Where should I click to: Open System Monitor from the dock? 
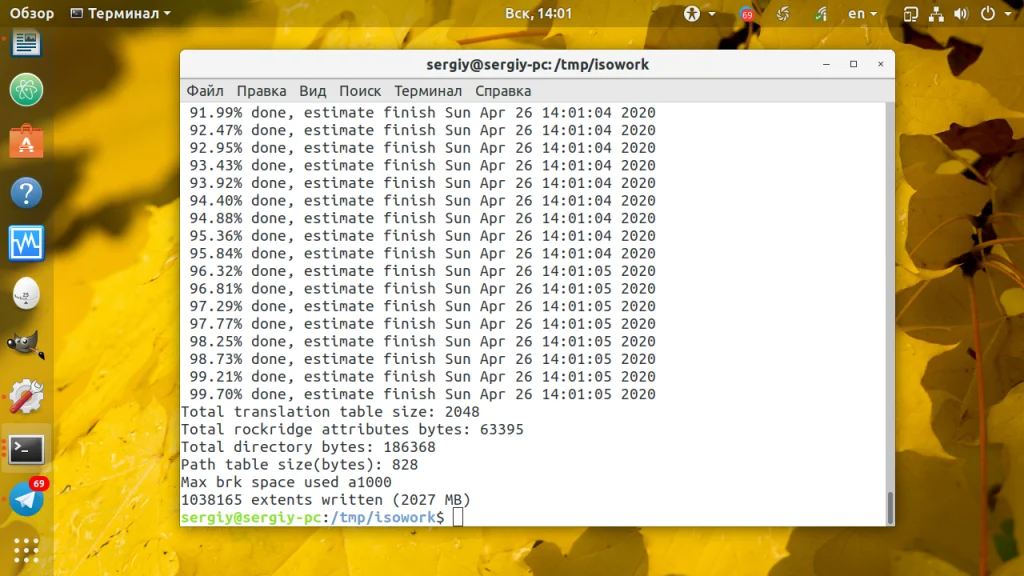26,244
